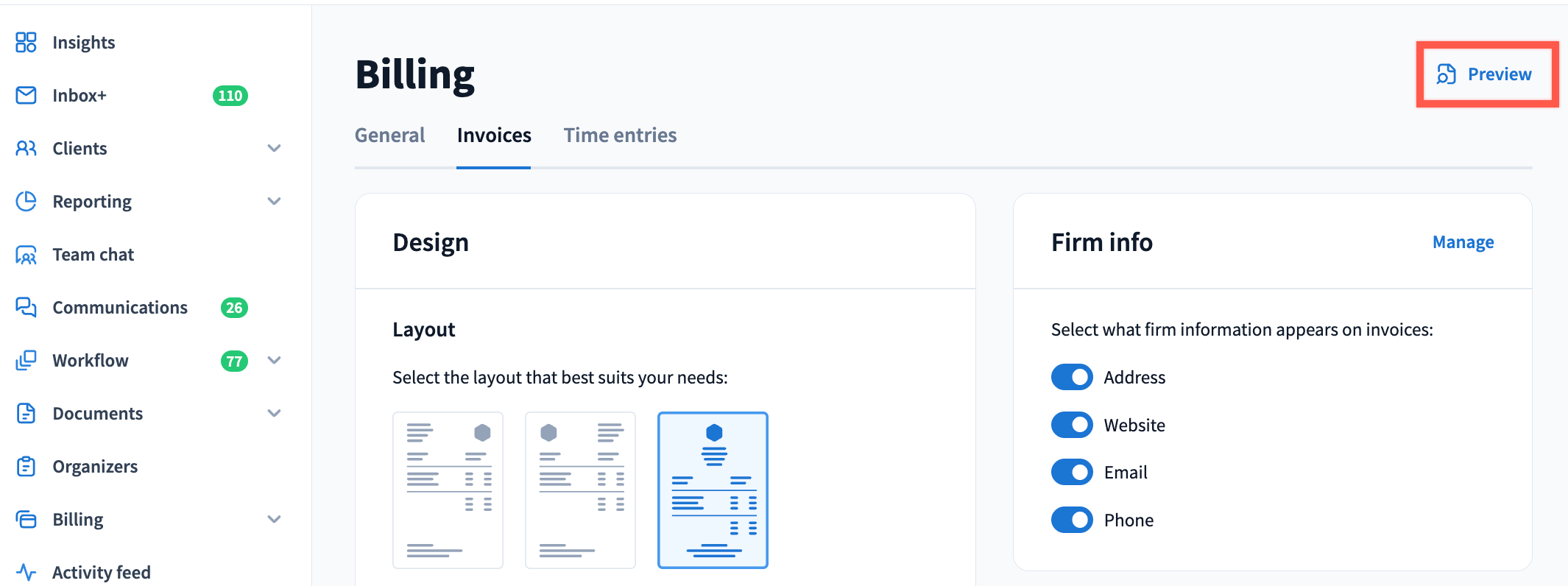Screen dimensions: 1568x586
Task: Expand the Clients sidebar section chevron
Action: tap(274, 149)
